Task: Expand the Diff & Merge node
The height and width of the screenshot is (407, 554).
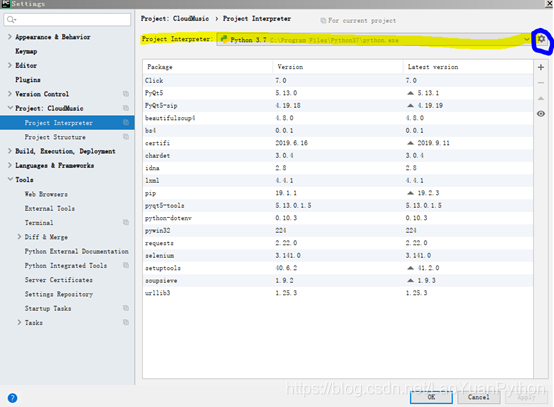Action: (x=19, y=237)
